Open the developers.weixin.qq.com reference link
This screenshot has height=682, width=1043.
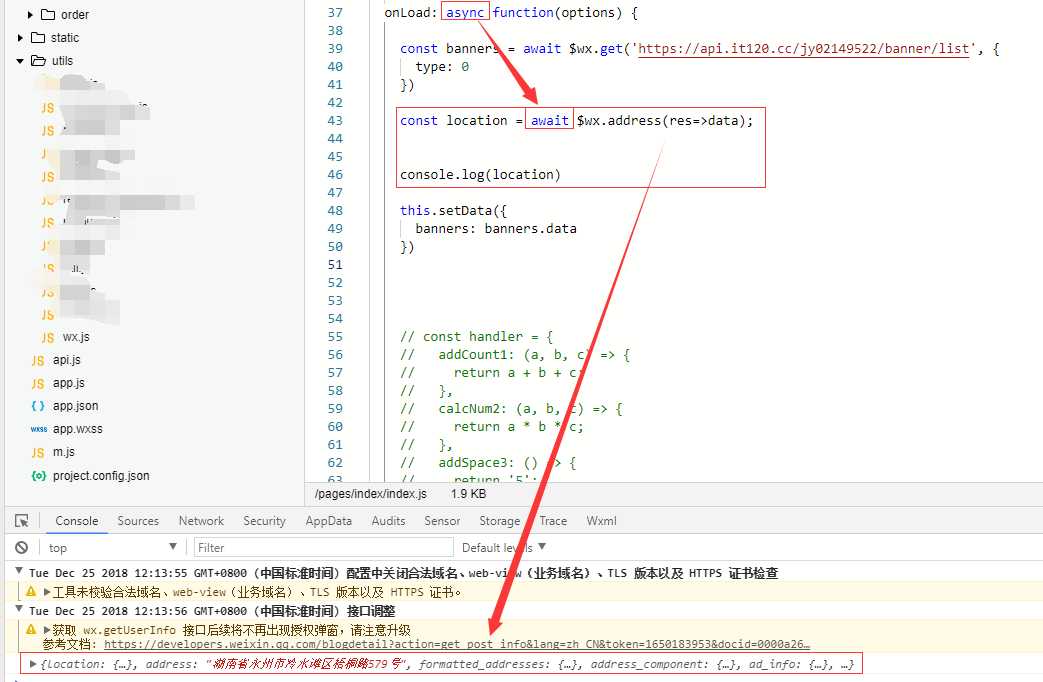click(x=457, y=644)
